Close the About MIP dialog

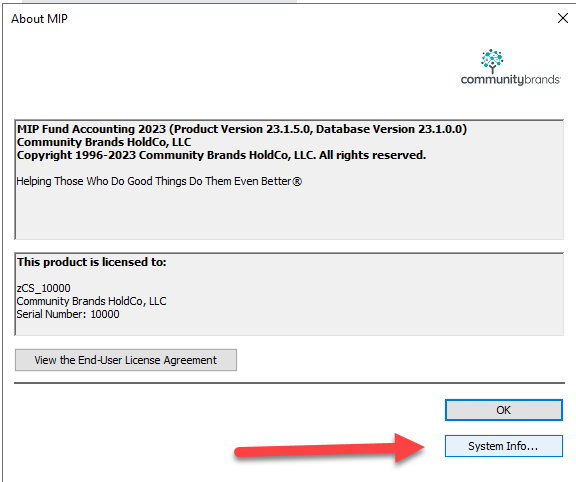[x=562, y=18]
